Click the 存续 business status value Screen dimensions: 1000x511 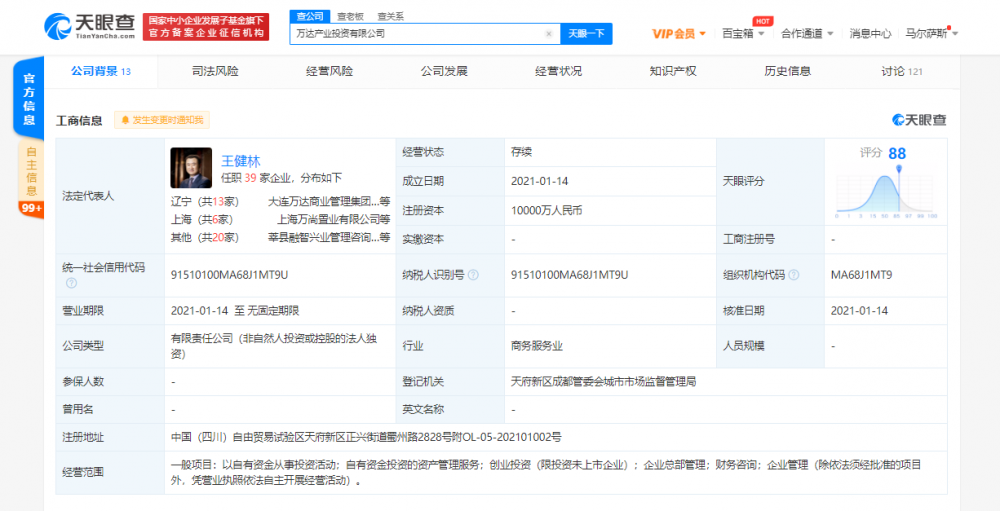click(521, 152)
